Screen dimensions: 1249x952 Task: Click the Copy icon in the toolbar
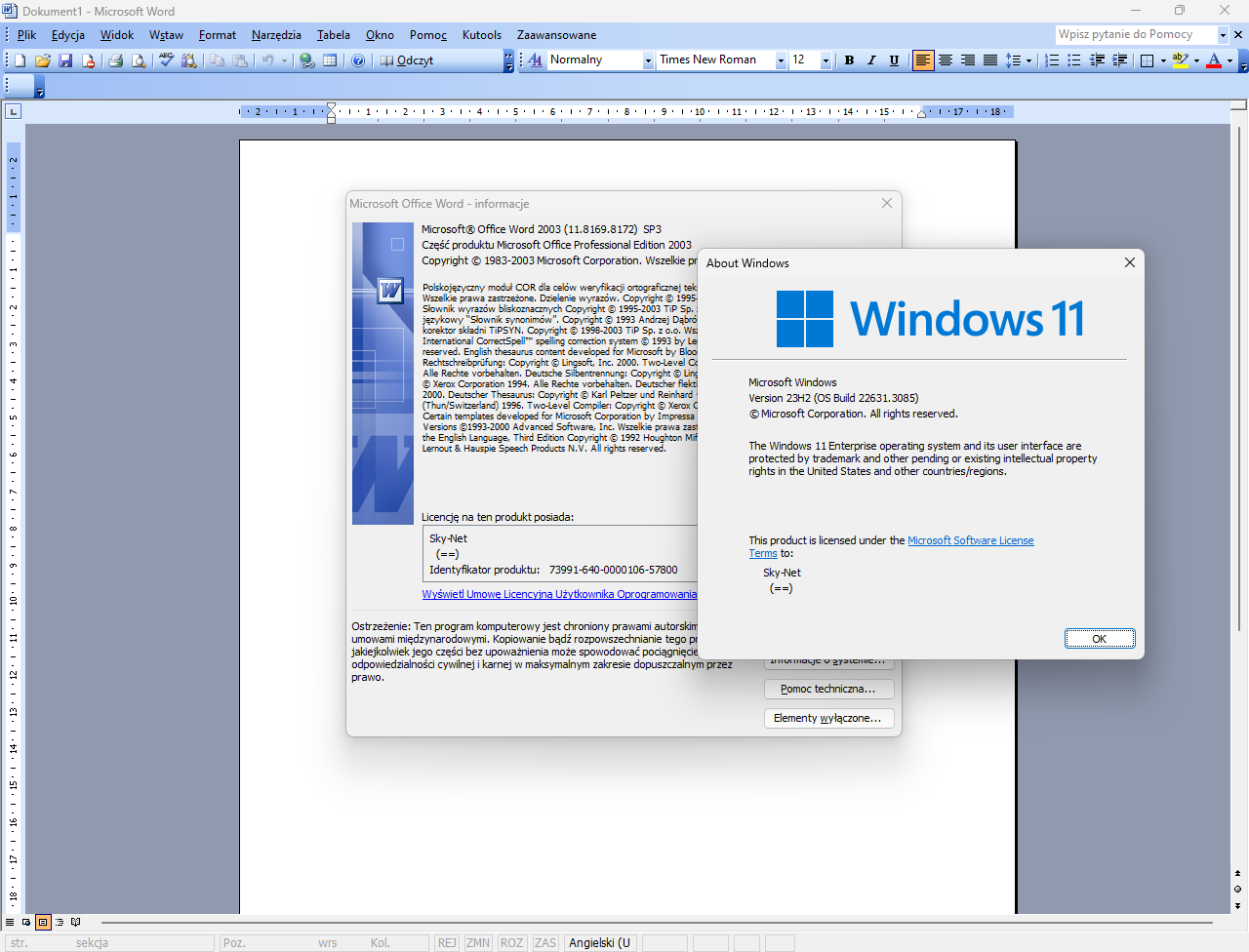217,60
